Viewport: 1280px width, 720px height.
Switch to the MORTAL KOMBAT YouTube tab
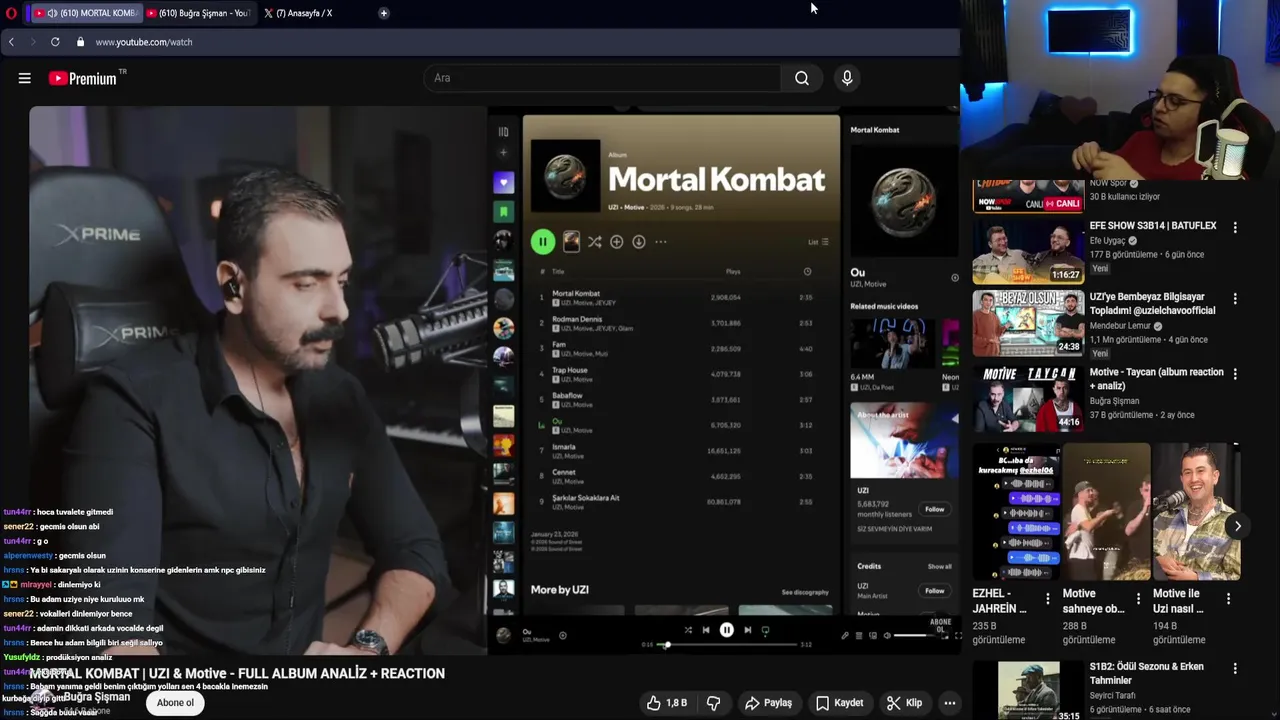pyautogui.click(x=85, y=13)
